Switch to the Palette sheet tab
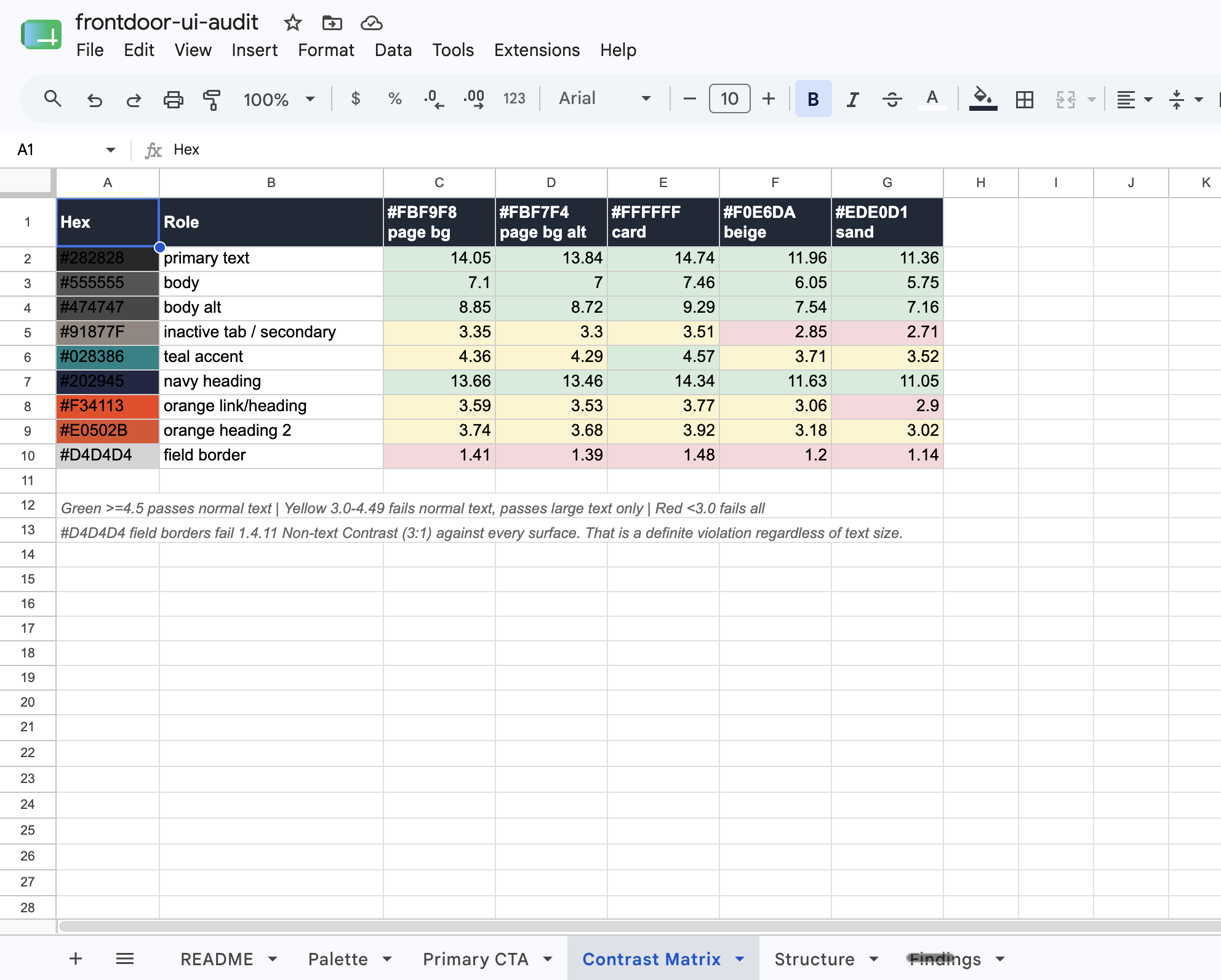This screenshot has height=980, width=1221. (x=338, y=959)
